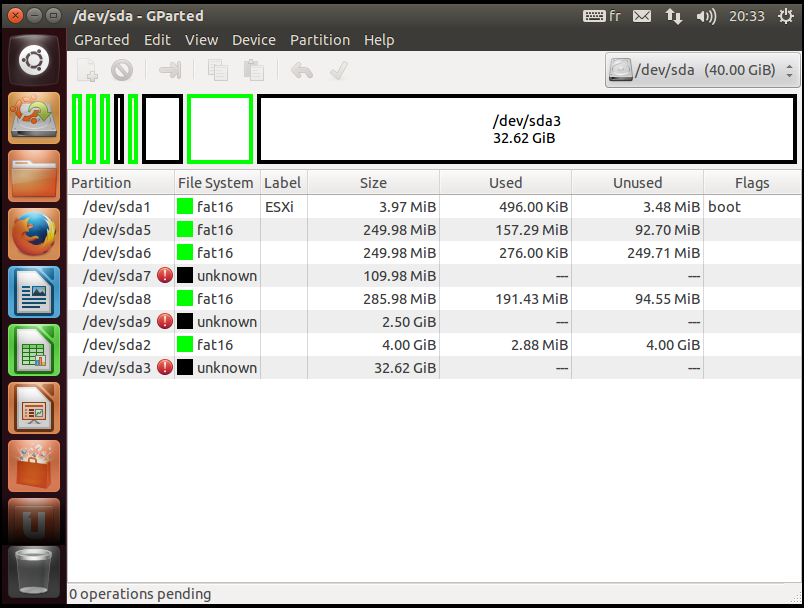804x608 pixels.
Task: Open the View menu
Action: [201, 40]
